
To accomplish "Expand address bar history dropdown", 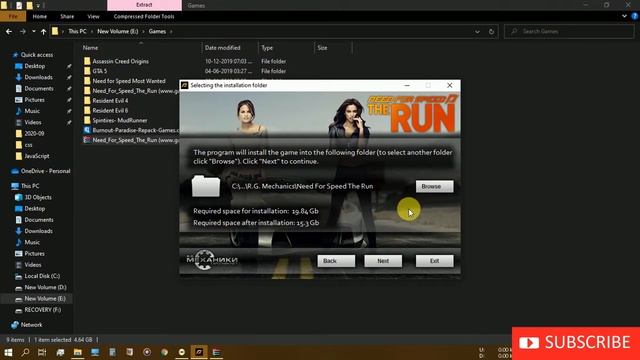I will point(477,31).
